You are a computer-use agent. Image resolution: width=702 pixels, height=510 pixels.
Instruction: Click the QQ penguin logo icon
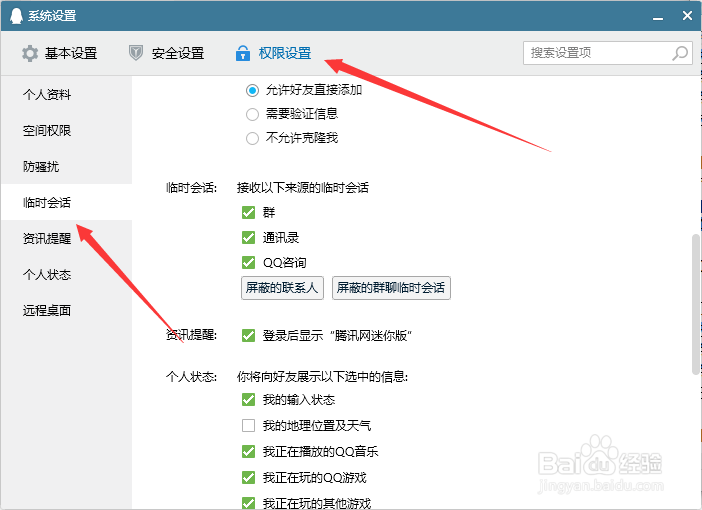tap(16, 16)
